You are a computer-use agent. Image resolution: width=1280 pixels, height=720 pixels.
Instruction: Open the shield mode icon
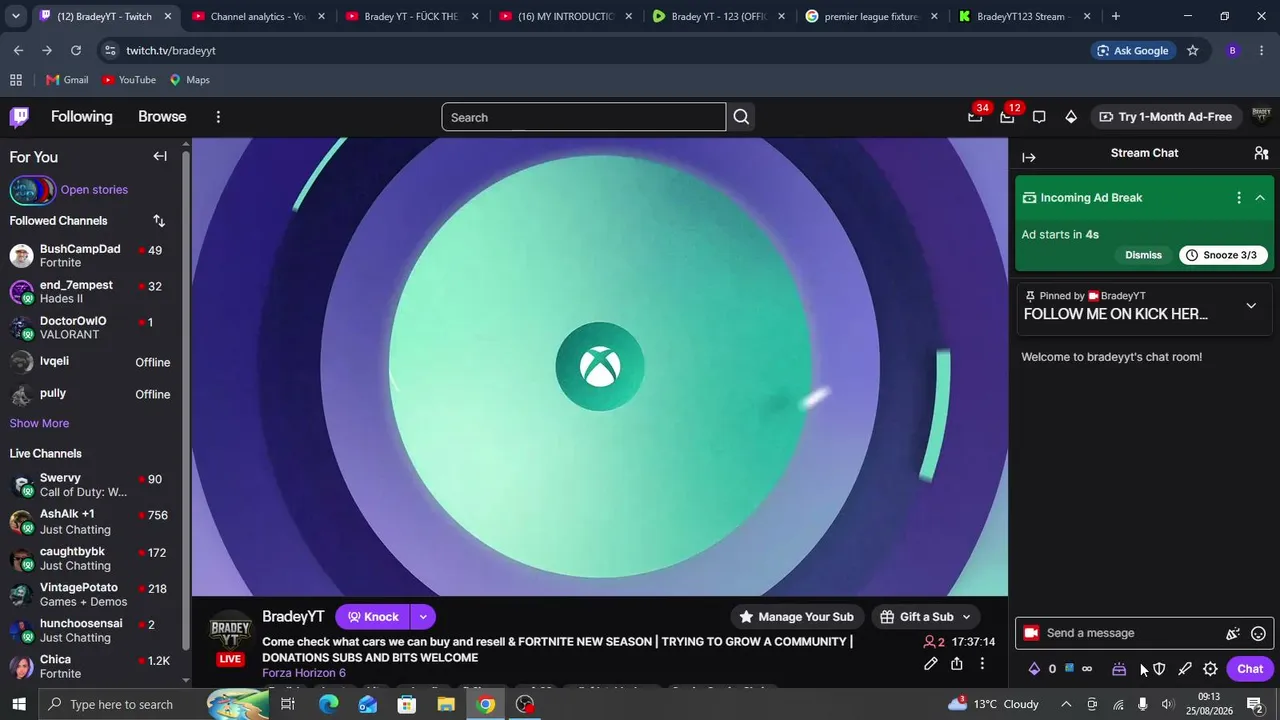point(1159,669)
